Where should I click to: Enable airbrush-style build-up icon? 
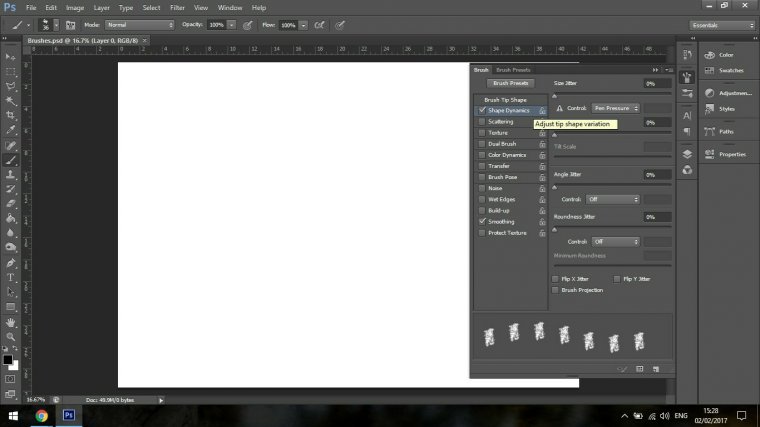click(x=319, y=25)
